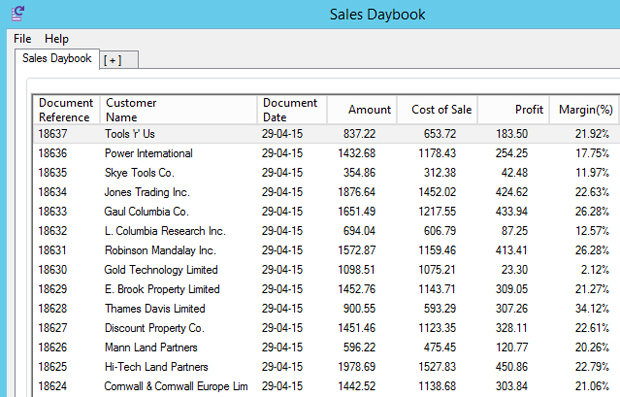
Task: Click margin value 2.12%
Action: click(595, 270)
